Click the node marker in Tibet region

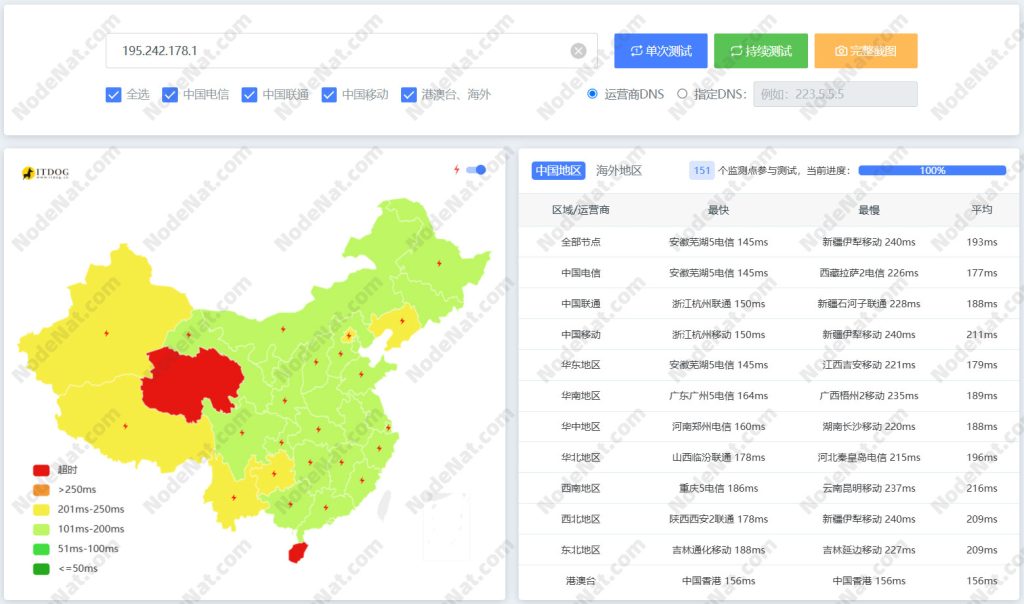point(125,426)
